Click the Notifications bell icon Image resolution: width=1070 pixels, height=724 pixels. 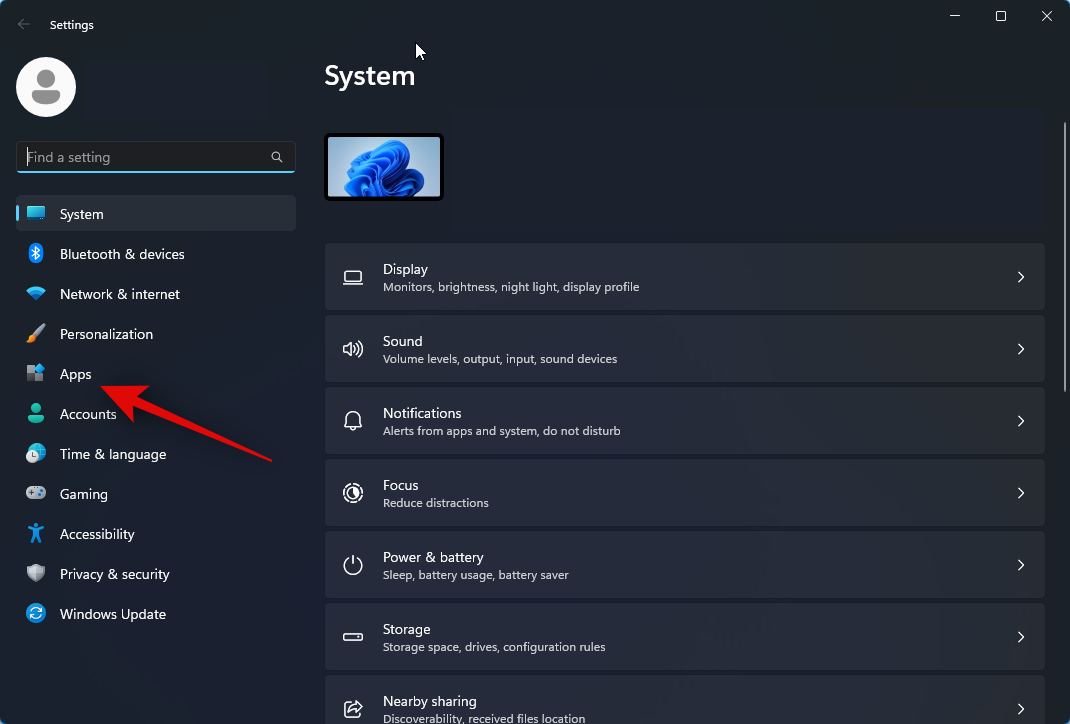(x=353, y=421)
